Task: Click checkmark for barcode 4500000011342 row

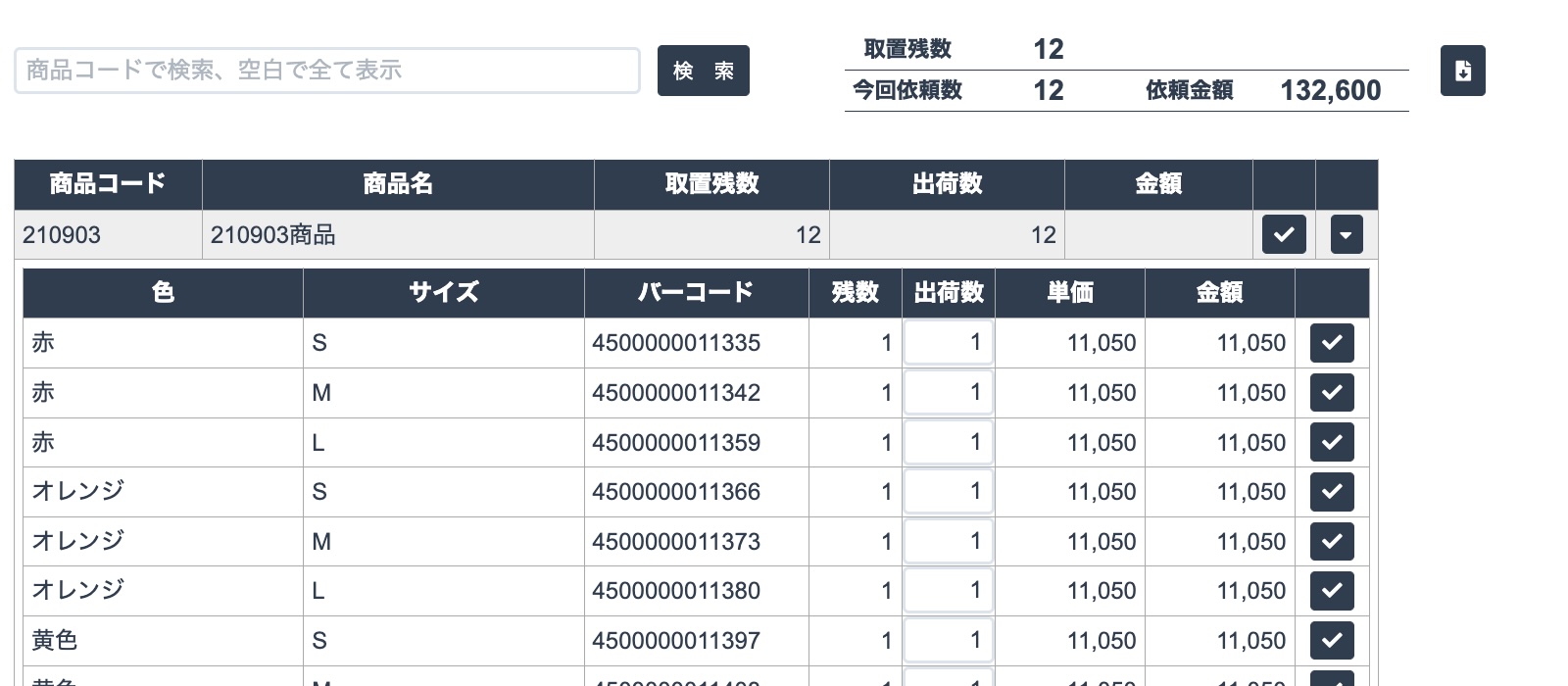Action: pos(1332,393)
